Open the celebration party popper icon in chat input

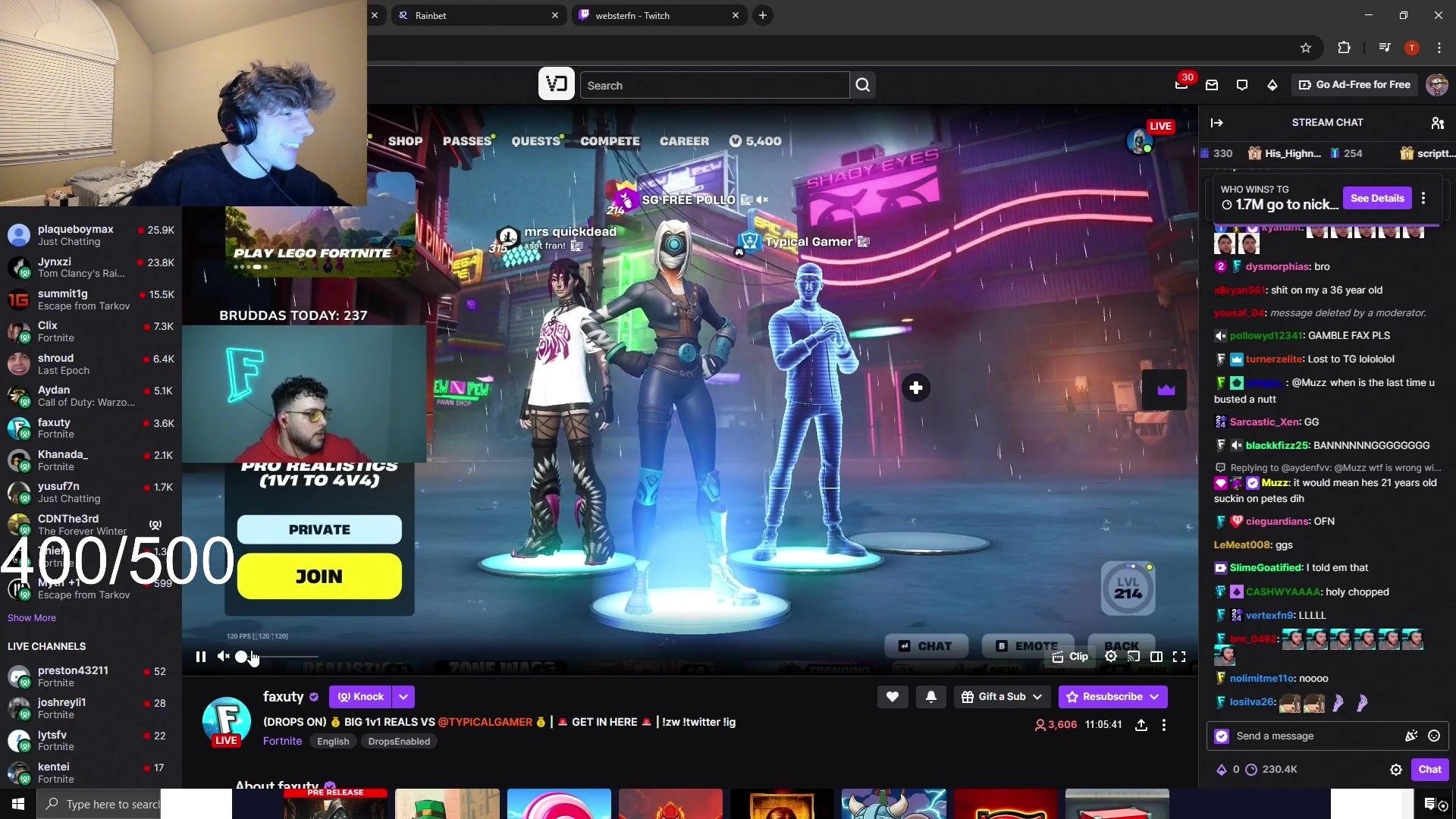click(1411, 736)
